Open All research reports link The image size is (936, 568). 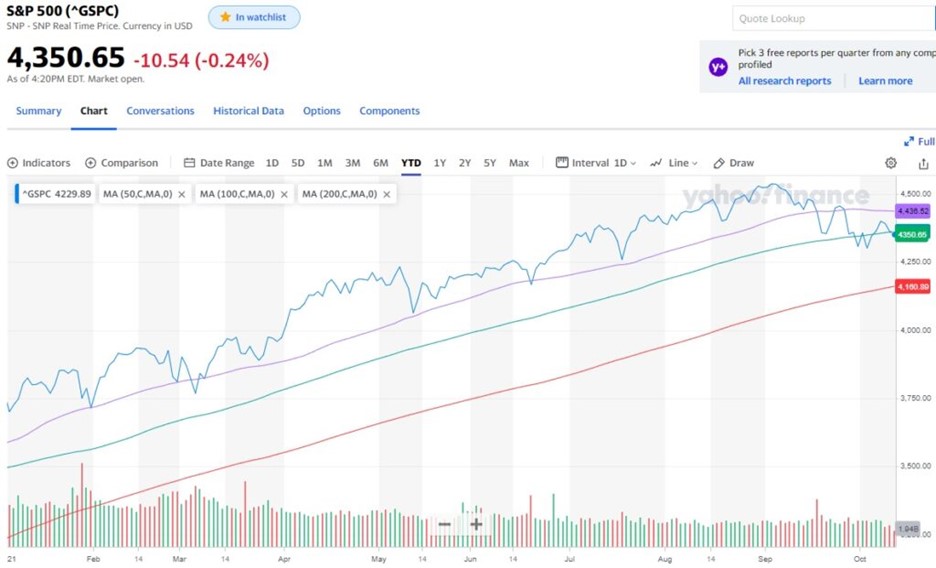784,81
